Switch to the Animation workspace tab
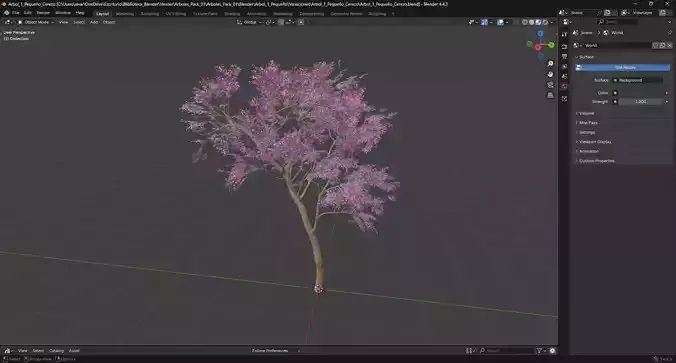The image size is (676, 363). [257, 14]
